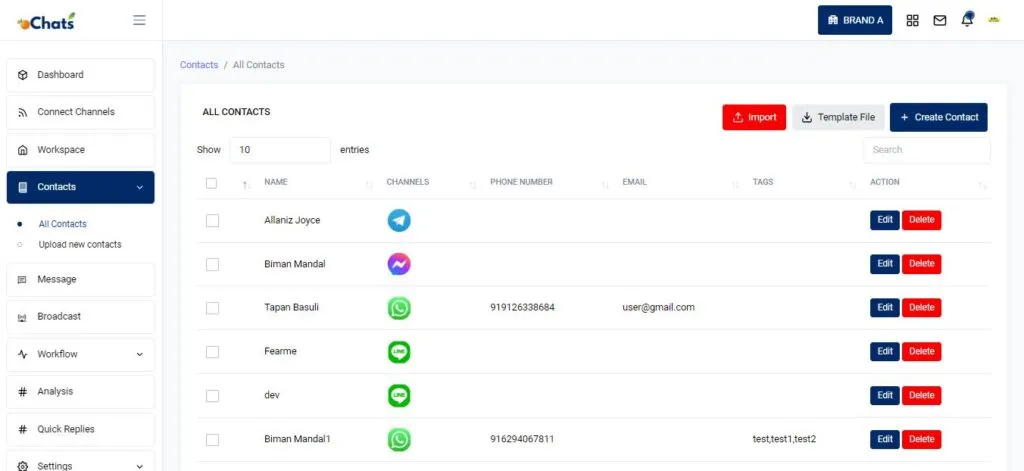Click the Chats logo
Screen dimensions: 1024x471
tap(46, 22)
